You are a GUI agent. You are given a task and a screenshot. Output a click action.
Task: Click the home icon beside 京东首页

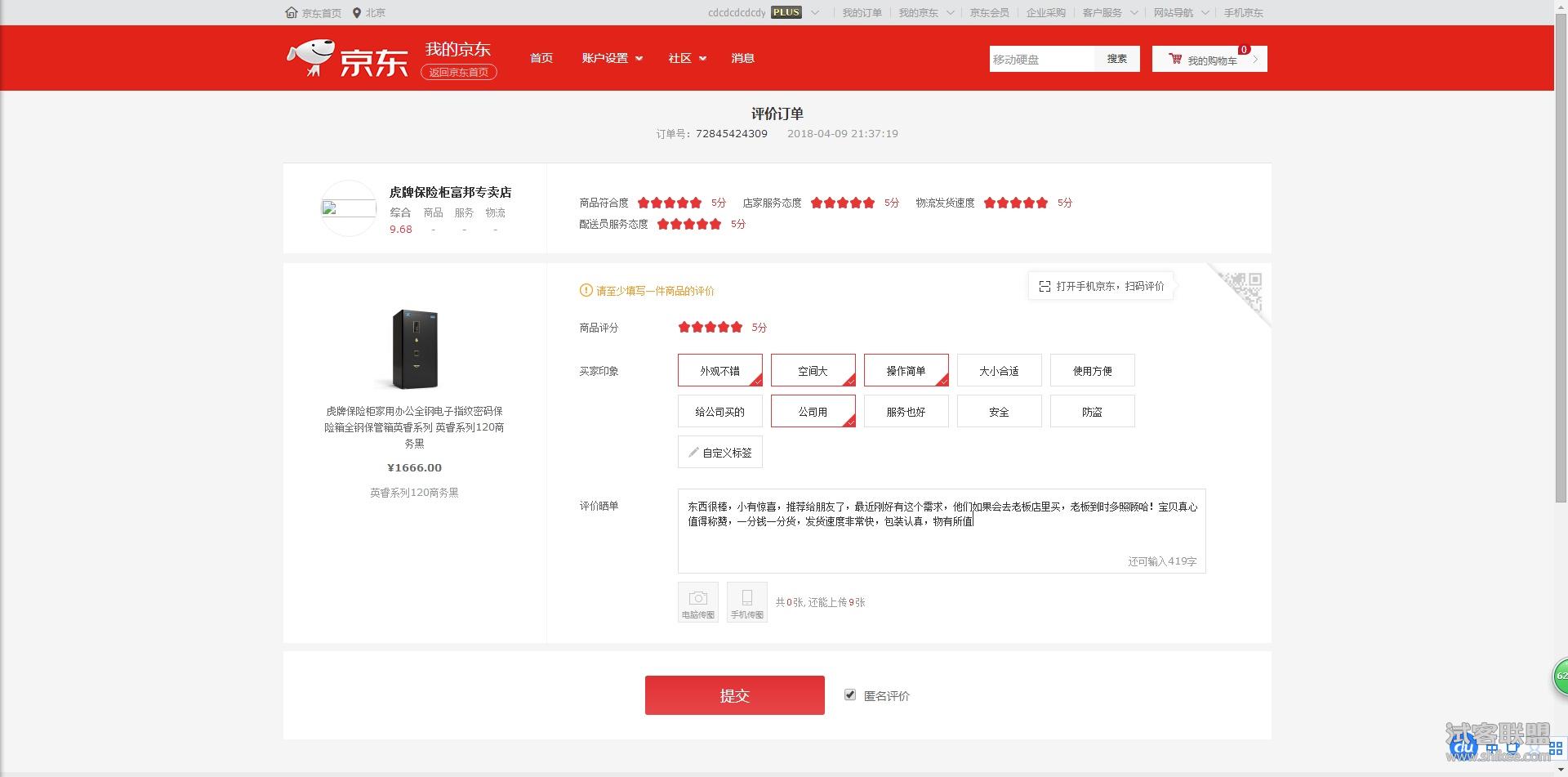point(292,12)
